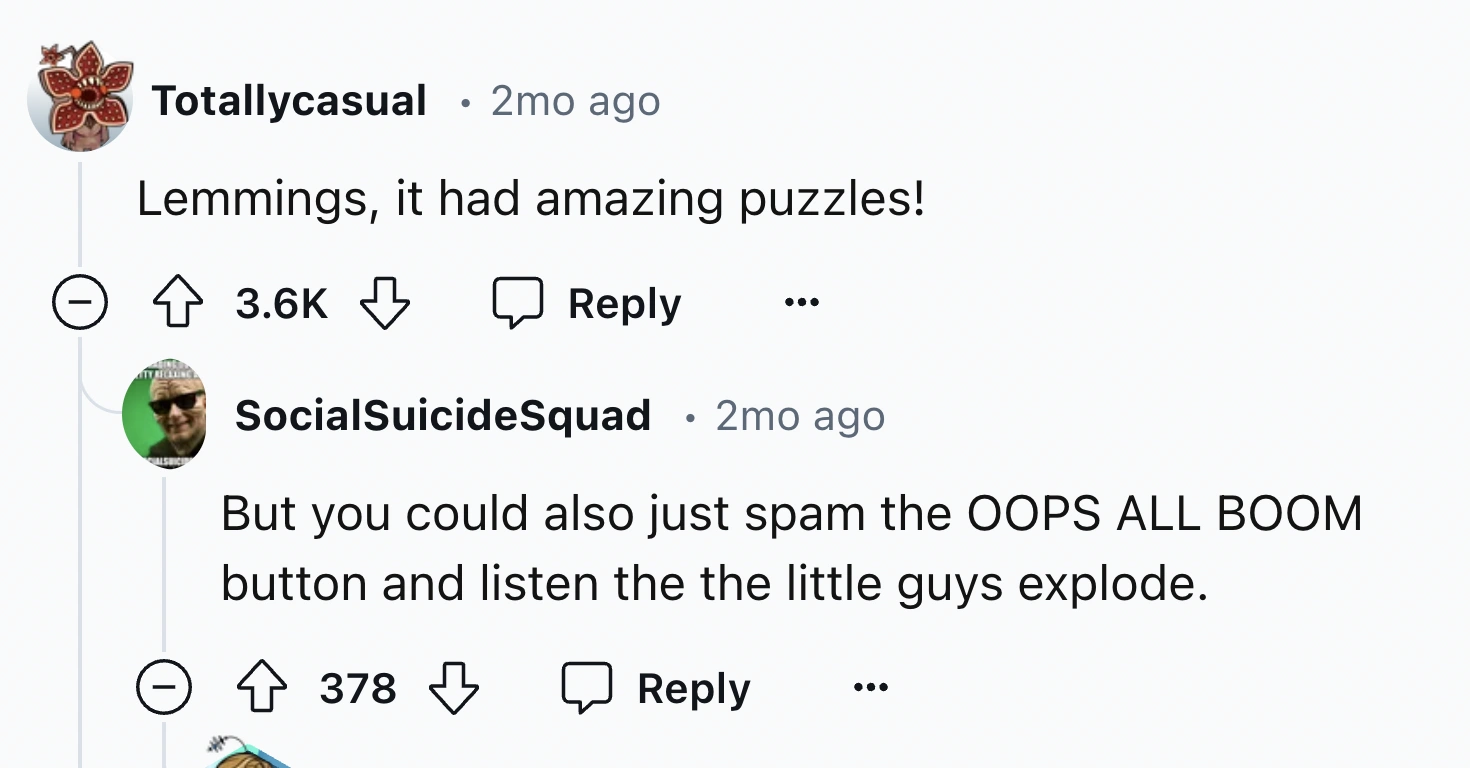Open Totallycasual's profile avatar
Screen dimensions: 1470x768
click(80, 97)
